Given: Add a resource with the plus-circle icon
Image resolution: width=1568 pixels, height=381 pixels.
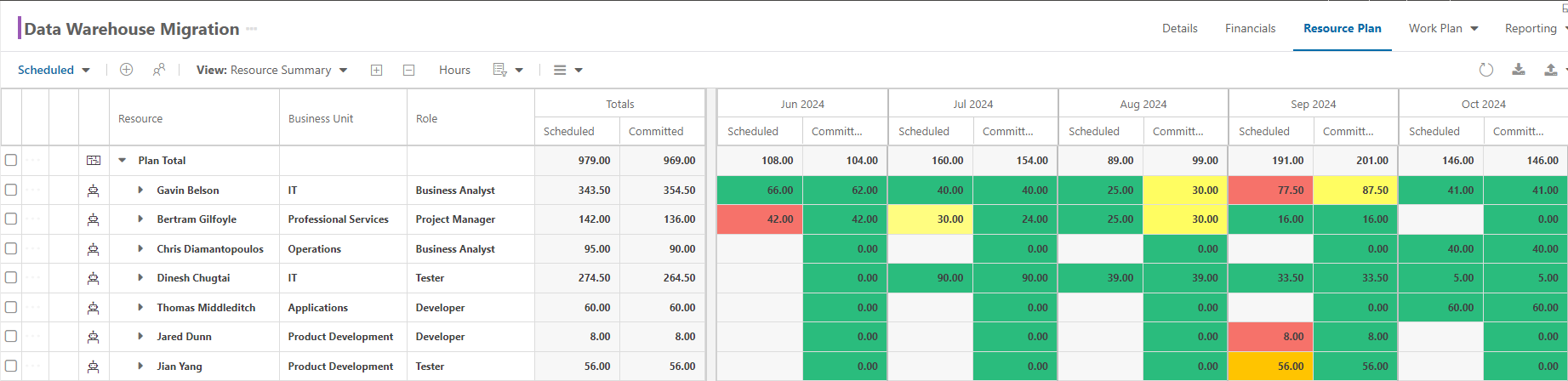Looking at the screenshot, I should pyautogui.click(x=126, y=70).
